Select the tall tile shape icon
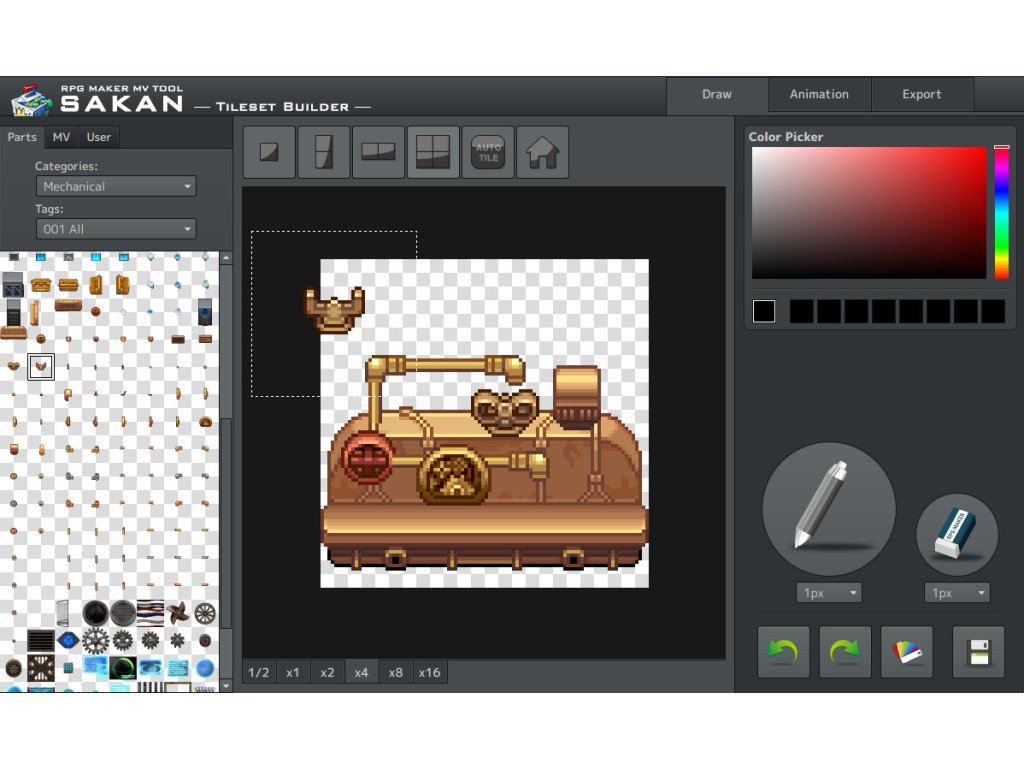Image resolution: width=1024 pixels, height=768 pixels. click(x=324, y=152)
